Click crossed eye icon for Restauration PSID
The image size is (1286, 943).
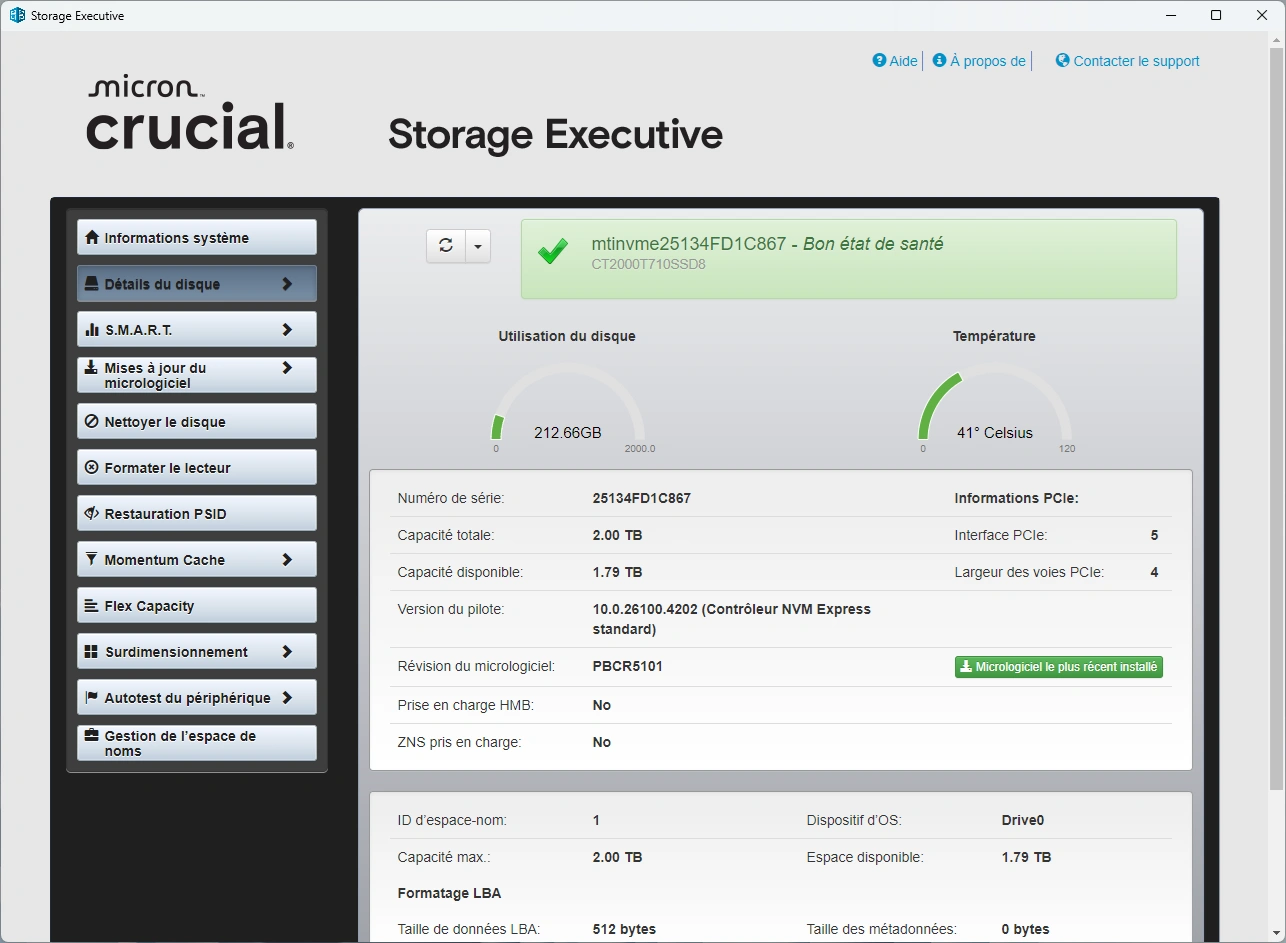tap(92, 514)
